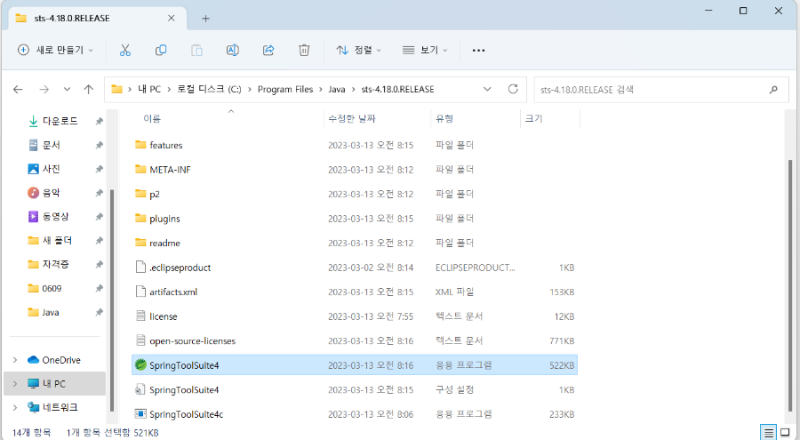Go back with the left arrow
The image size is (800, 440).
point(18,89)
